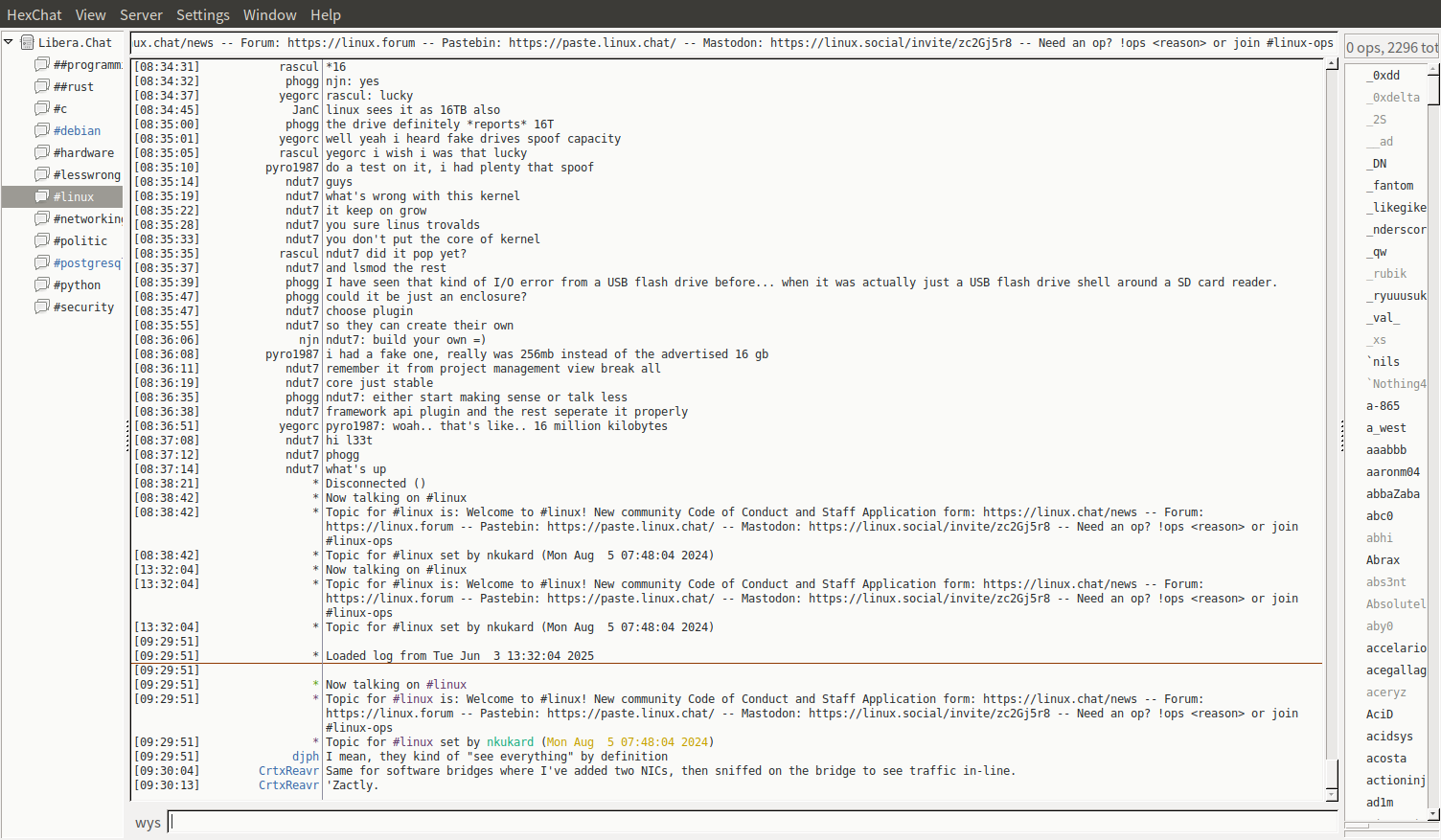Screen dimensions: 1441x840
Task: Click the nkukard nickname in latest topic line
Action: (510, 742)
